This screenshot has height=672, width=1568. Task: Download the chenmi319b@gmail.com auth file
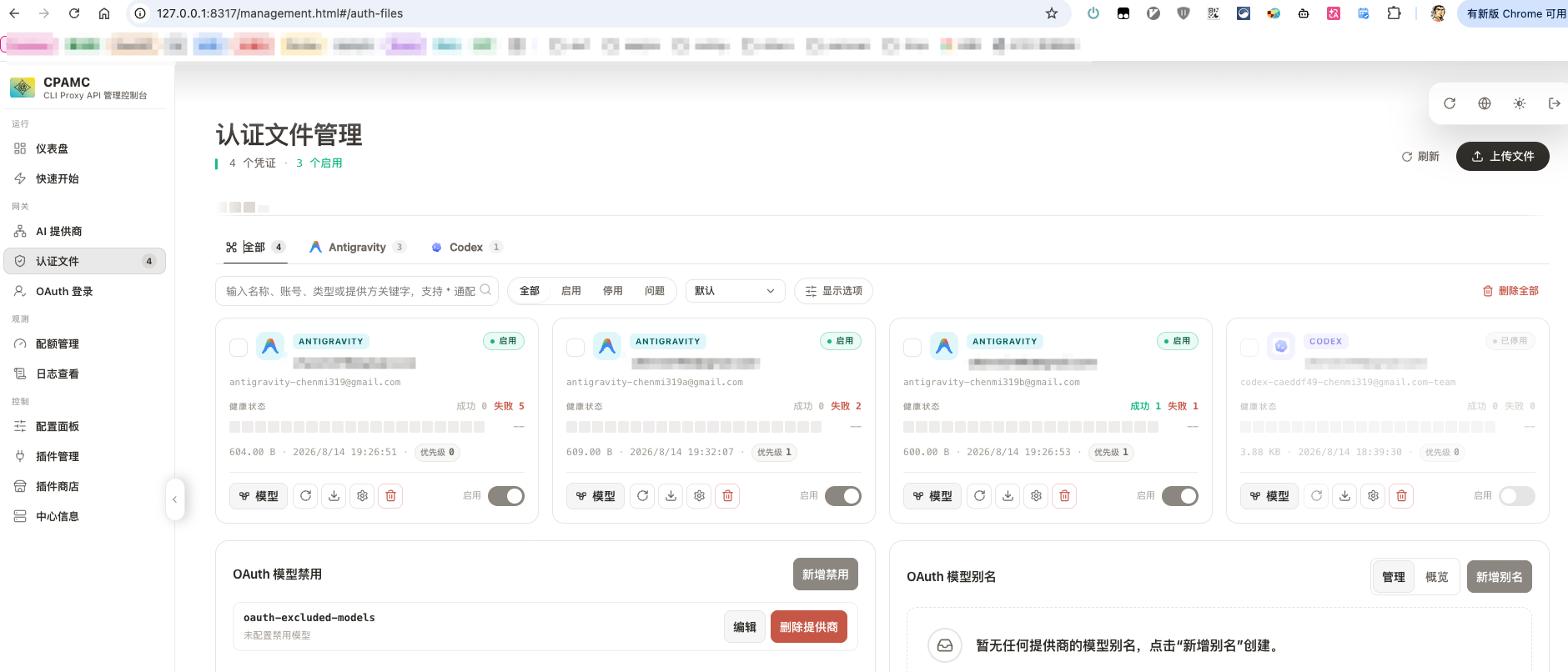pyautogui.click(x=1008, y=496)
